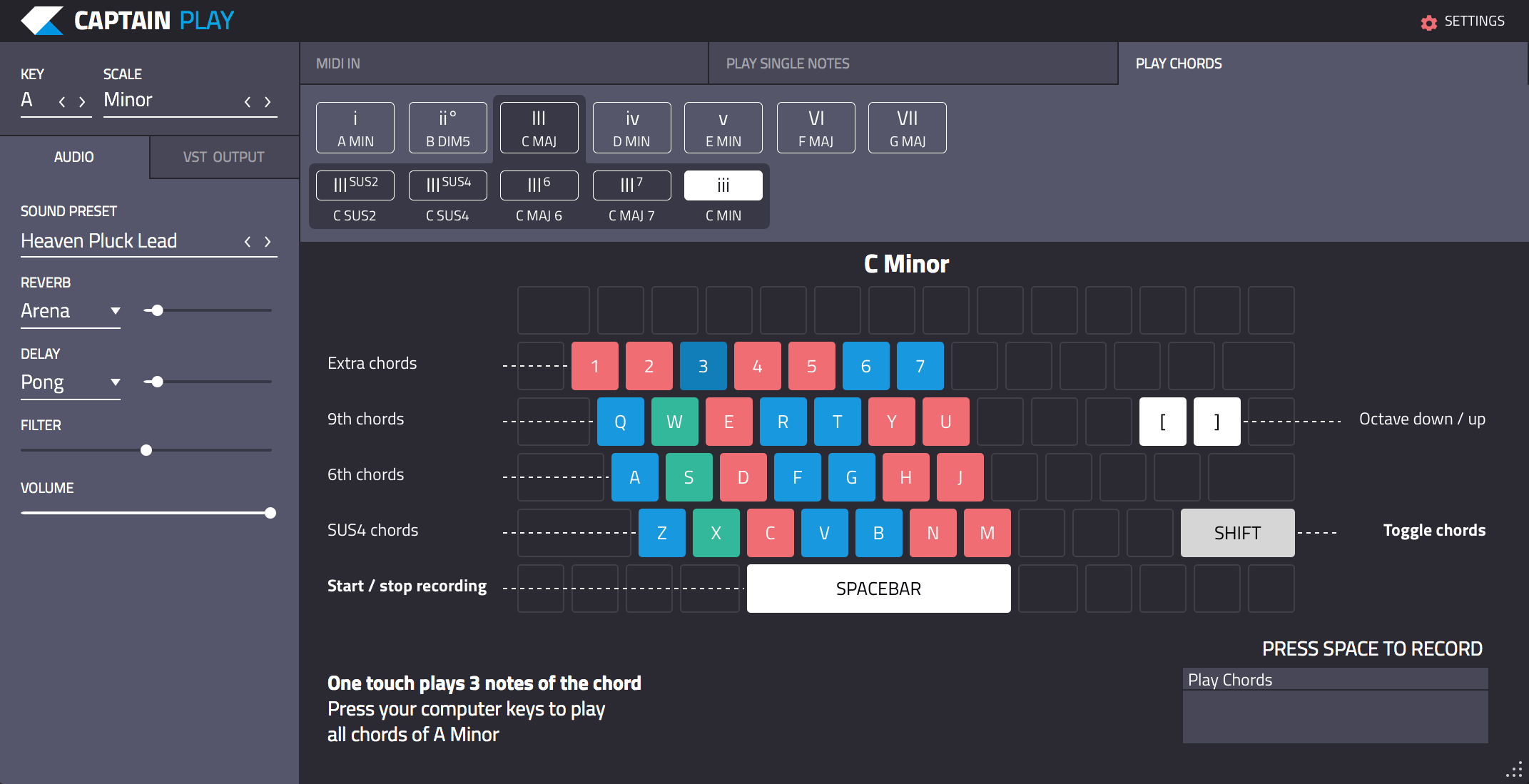Viewport: 1529px width, 784px height.
Task: Select the III C MAJ chord button
Action: click(538, 127)
